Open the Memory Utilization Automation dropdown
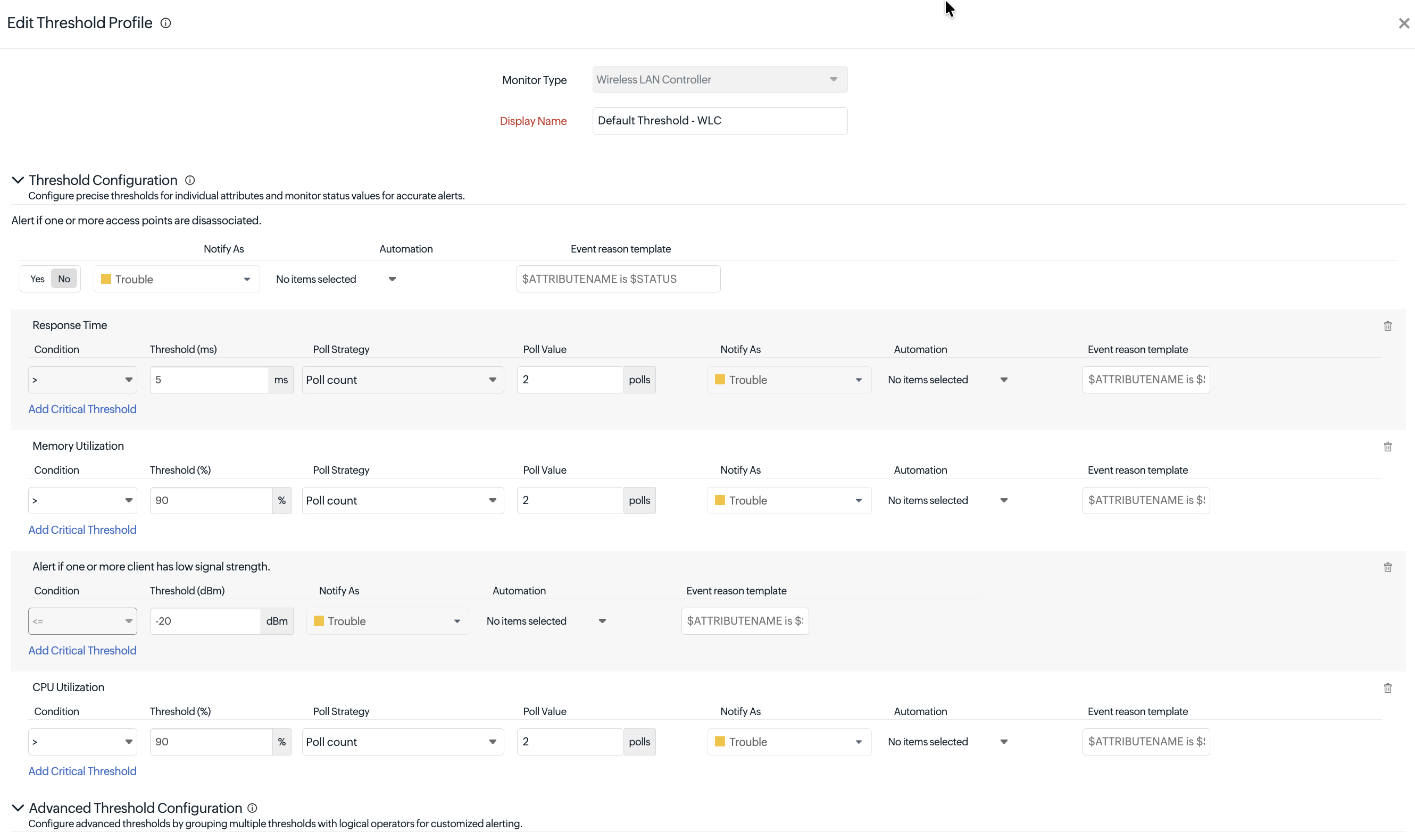Viewport: 1415px width, 840px height. click(948, 500)
